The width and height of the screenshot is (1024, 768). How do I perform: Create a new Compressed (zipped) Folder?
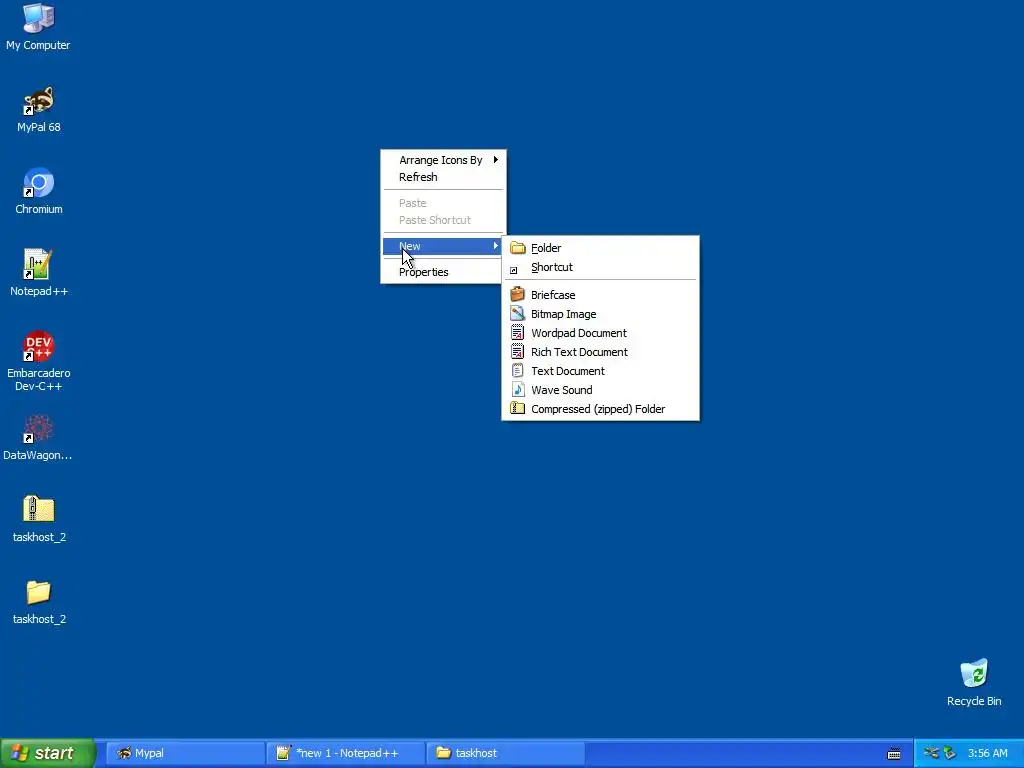(600, 409)
